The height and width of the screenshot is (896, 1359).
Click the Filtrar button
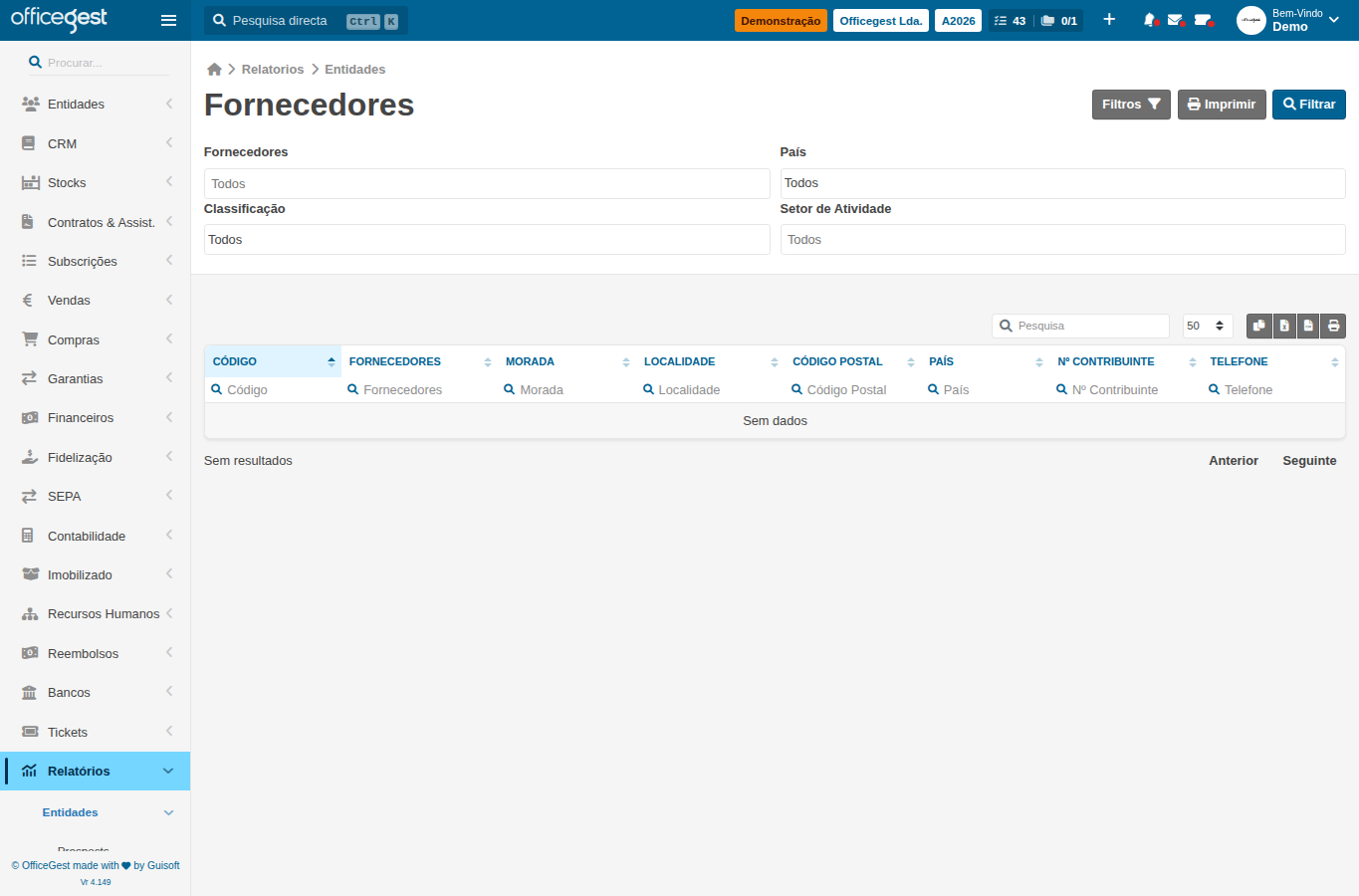[x=1308, y=105]
